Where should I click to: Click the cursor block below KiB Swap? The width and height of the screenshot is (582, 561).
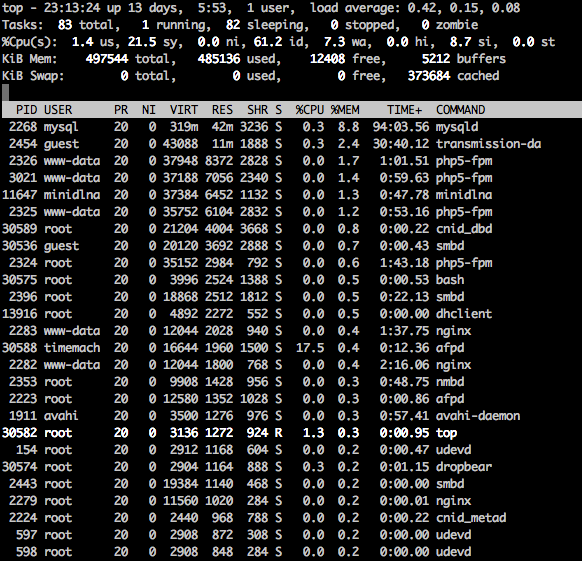click(x=6, y=93)
